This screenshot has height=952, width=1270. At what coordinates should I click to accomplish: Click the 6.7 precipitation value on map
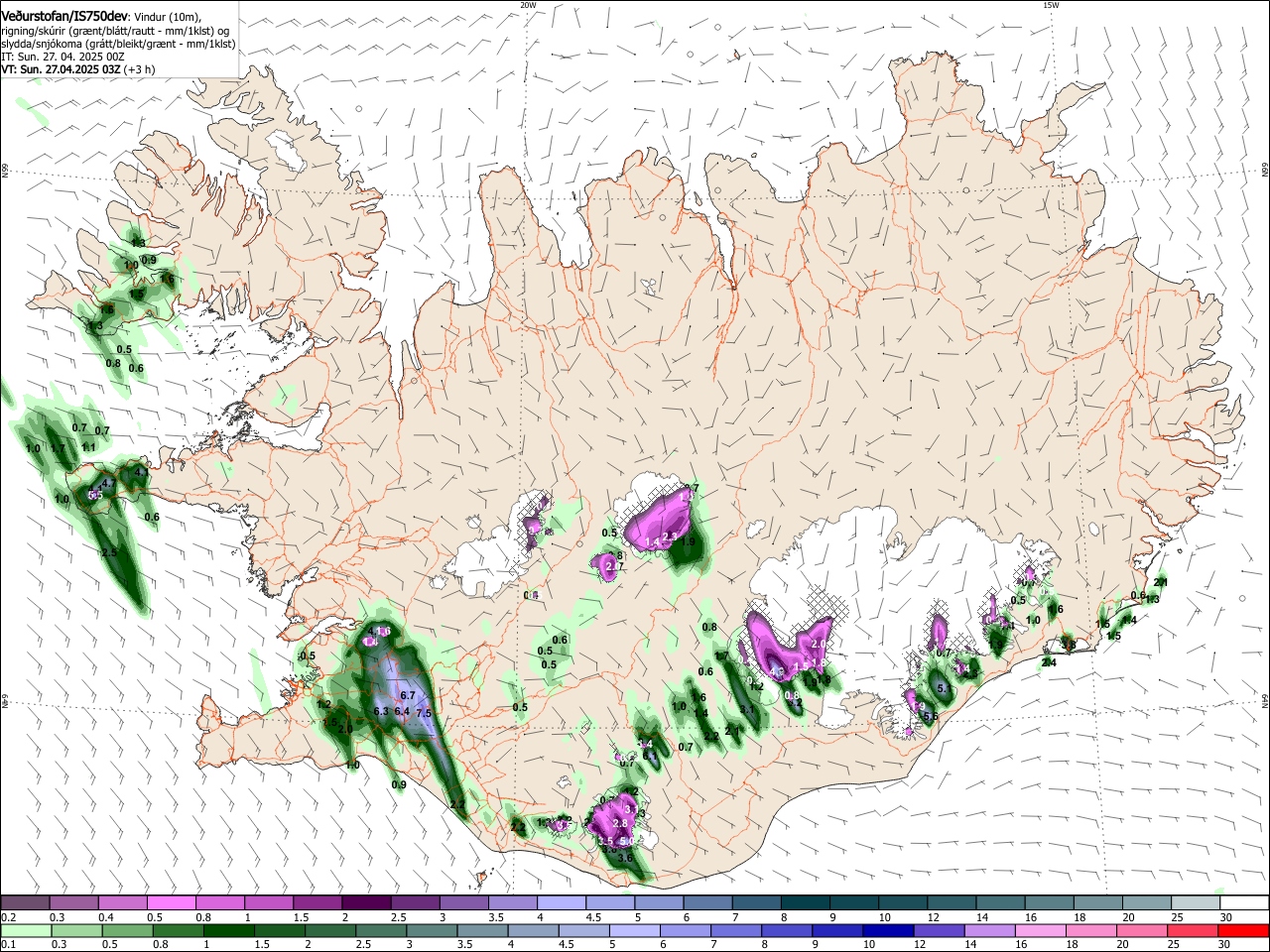pyautogui.click(x=407, y=696)
